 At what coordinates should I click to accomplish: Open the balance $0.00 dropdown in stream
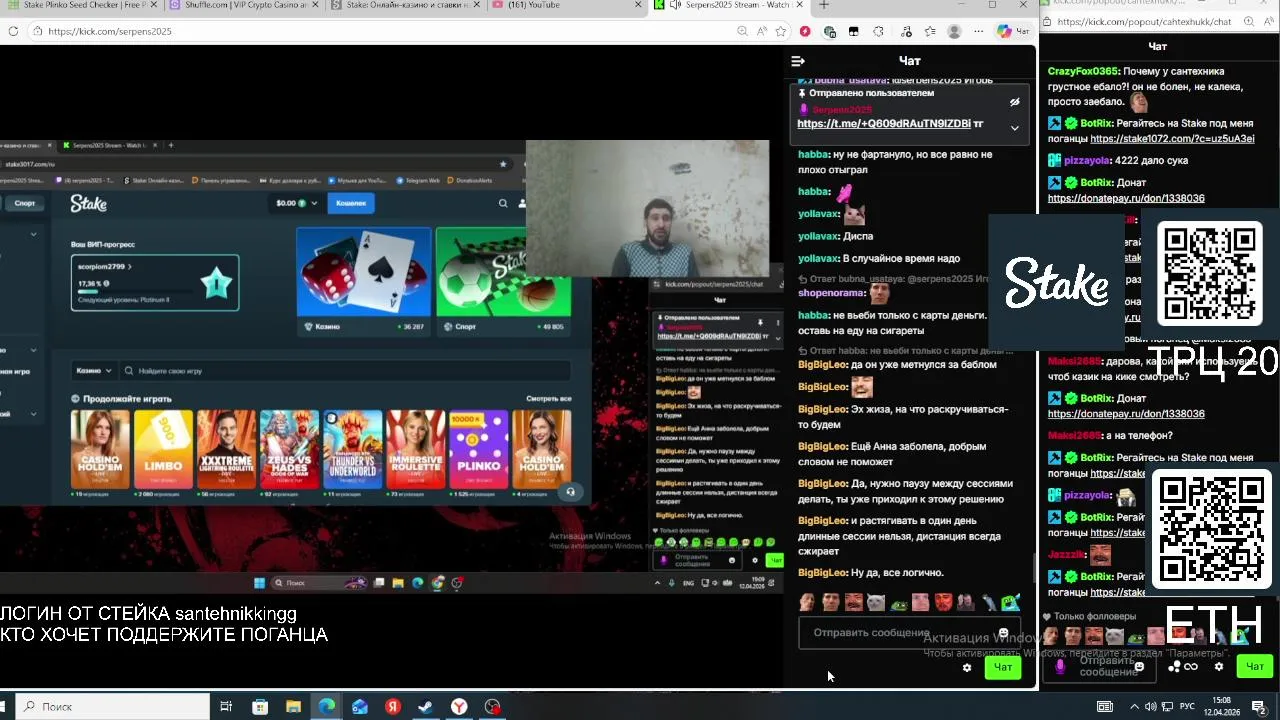[297, 203]
